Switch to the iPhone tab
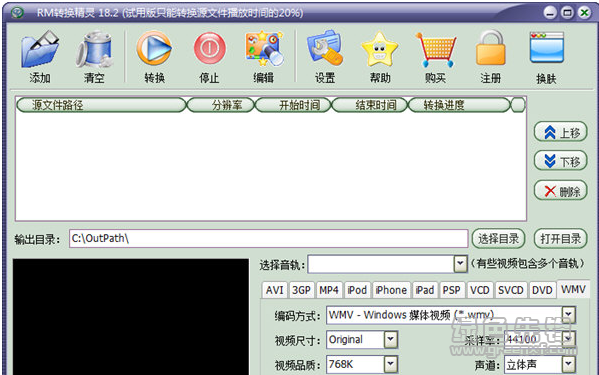The width and height of the screenshot is (599, 375). pos(391,290)
